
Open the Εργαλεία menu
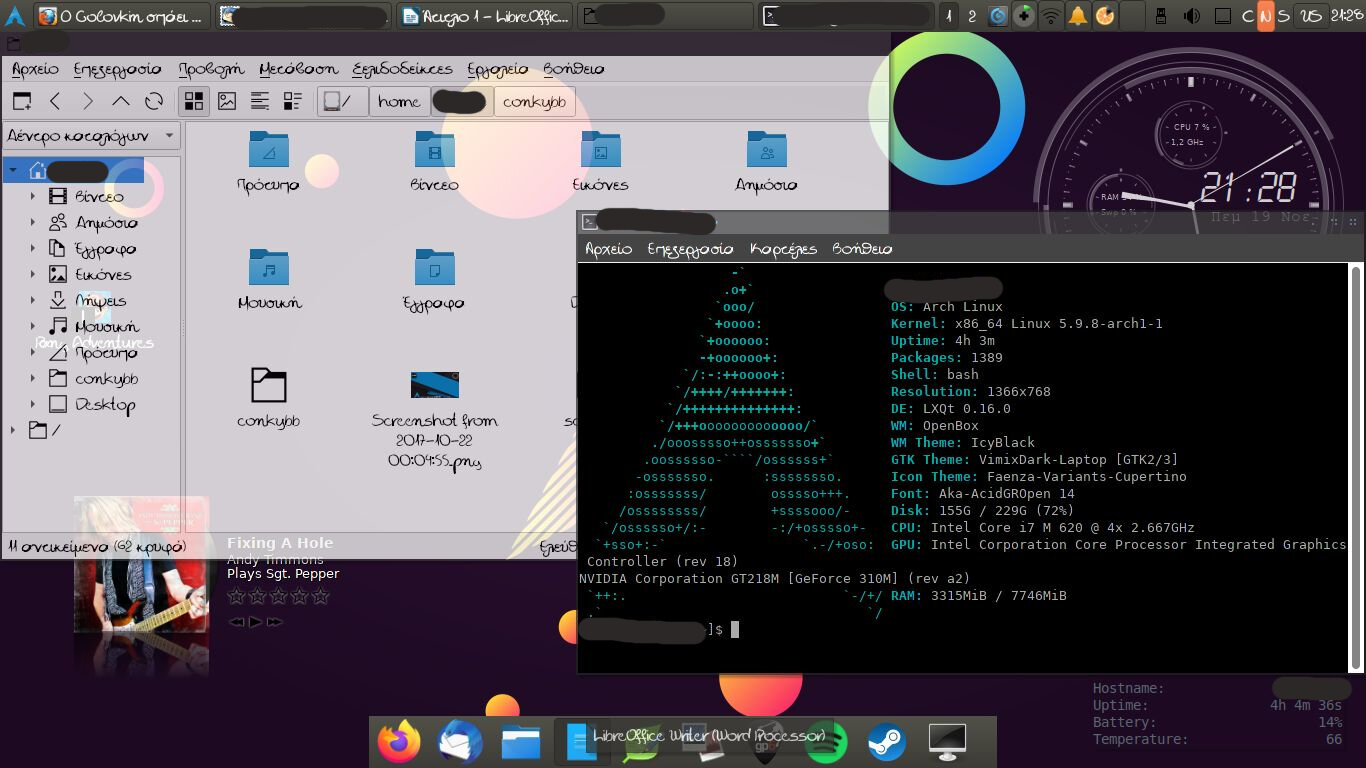tap(497, 69)
